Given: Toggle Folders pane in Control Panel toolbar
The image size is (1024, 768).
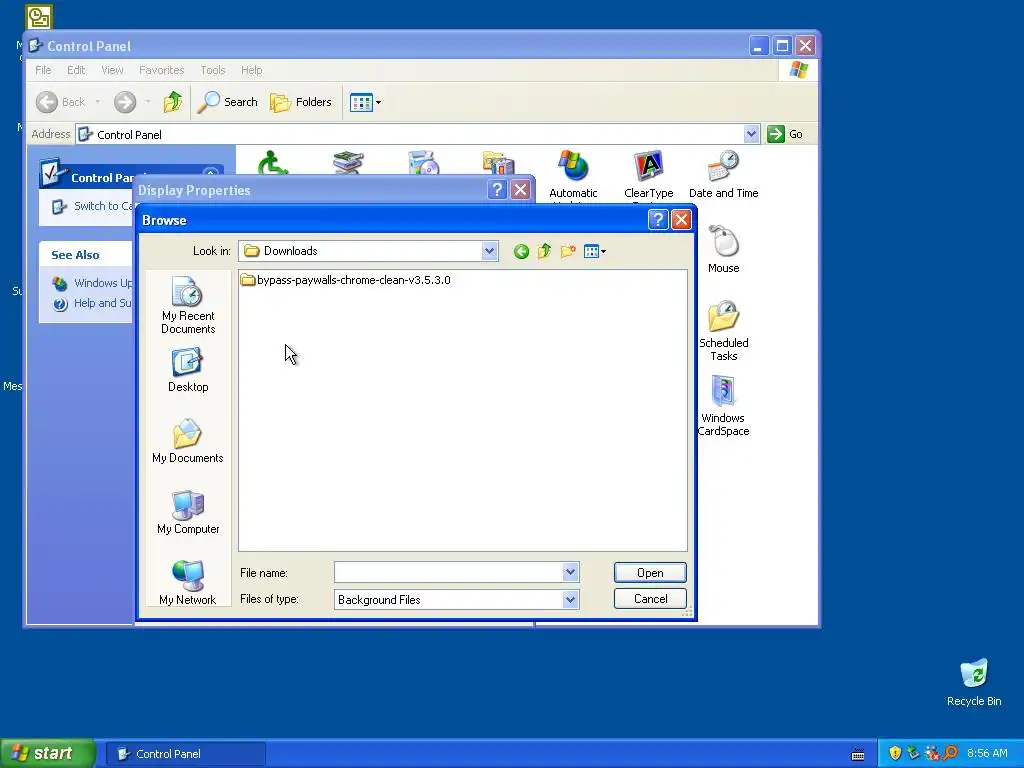Looking at the screenshot, I should pos(301,102).
